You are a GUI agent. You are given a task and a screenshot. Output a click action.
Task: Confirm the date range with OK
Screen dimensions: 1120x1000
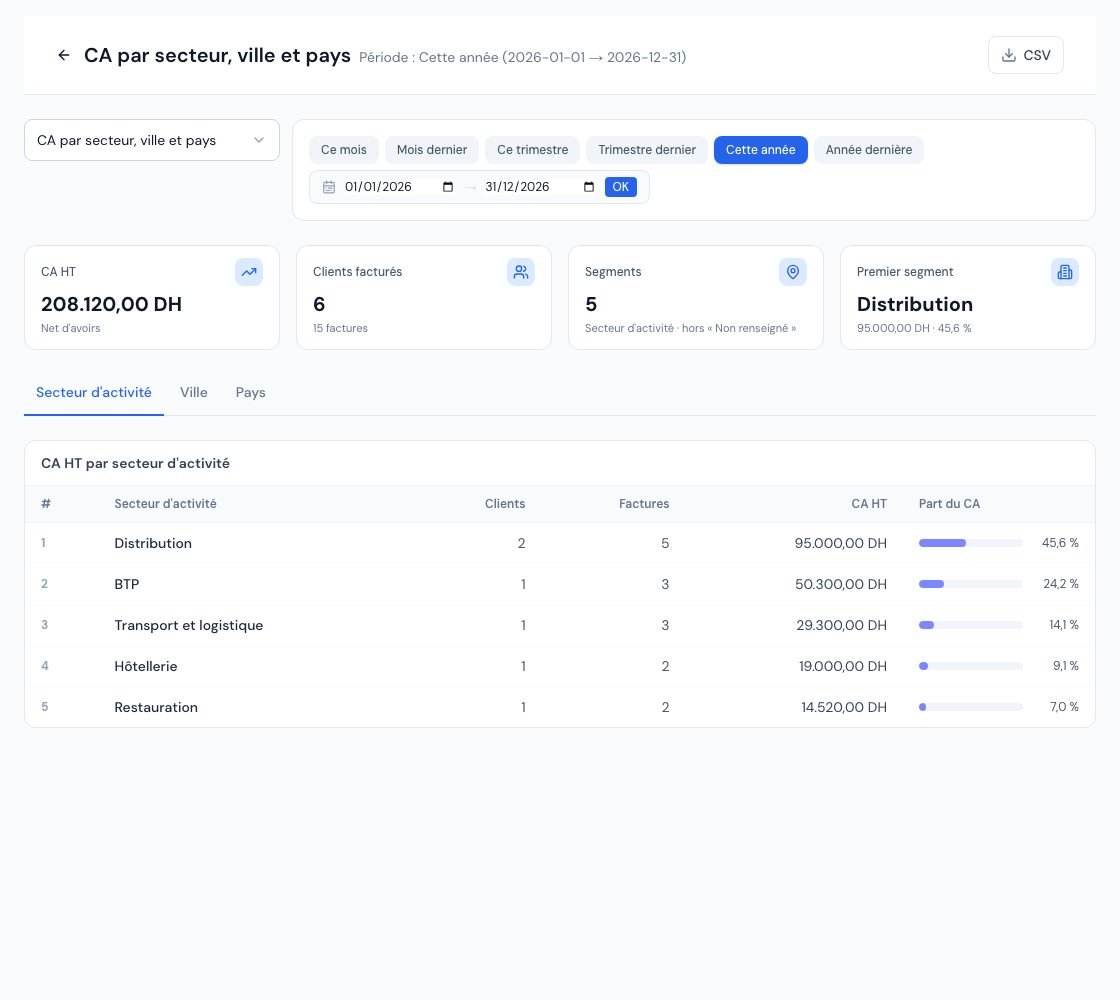[x=621, y=187]
